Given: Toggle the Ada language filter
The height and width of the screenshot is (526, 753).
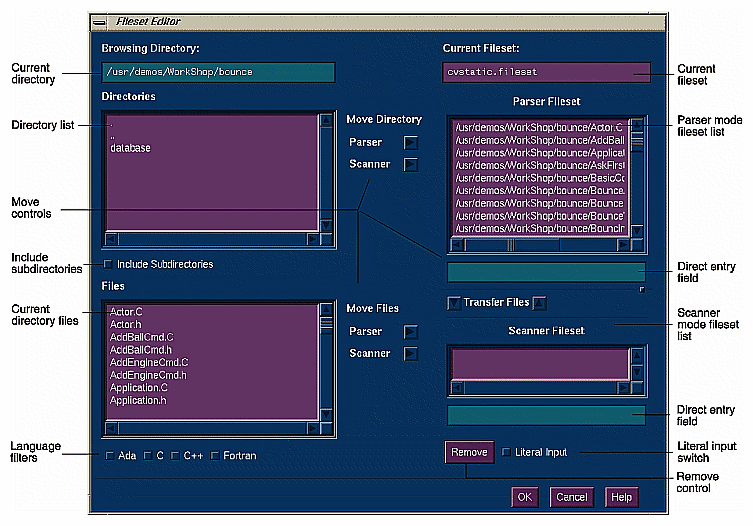Looking at the screenshot, I should tap(110, 455).
